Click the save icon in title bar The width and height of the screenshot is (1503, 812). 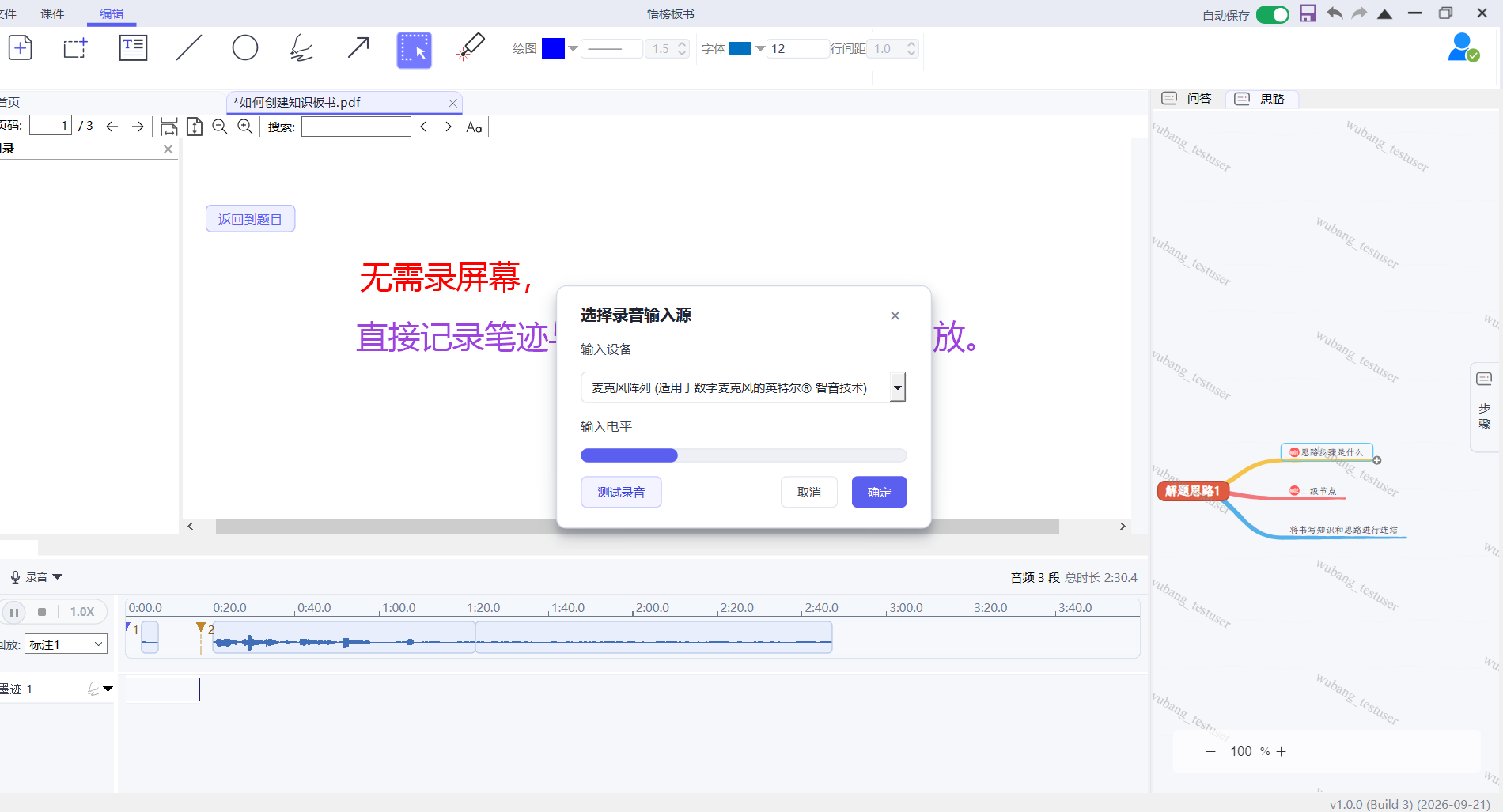click(x=1308, y=13)
